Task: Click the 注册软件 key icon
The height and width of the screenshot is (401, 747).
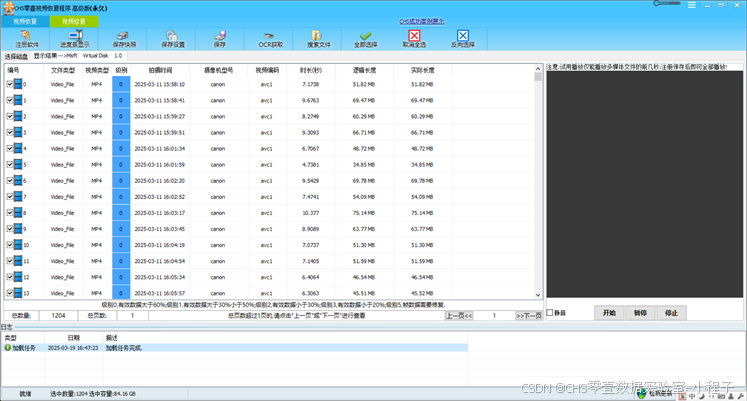Action: (26, 35)
